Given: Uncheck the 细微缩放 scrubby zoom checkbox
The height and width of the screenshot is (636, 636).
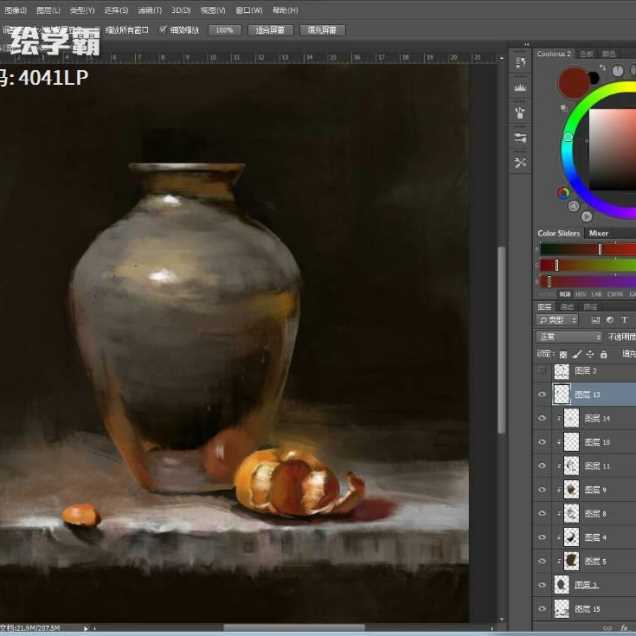Looking at the screenshot, I should [x=163, y=30].
